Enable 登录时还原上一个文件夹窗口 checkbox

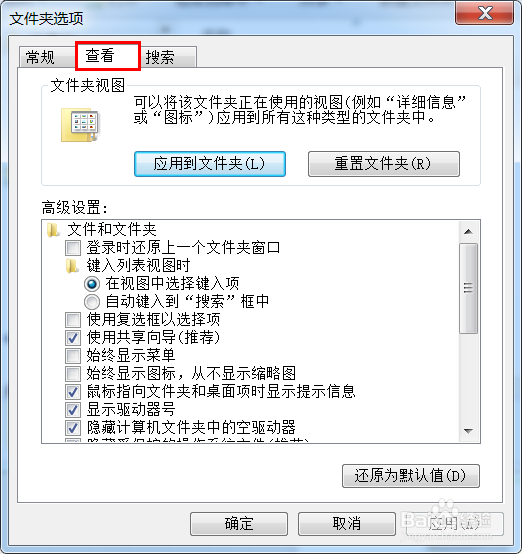73,248
